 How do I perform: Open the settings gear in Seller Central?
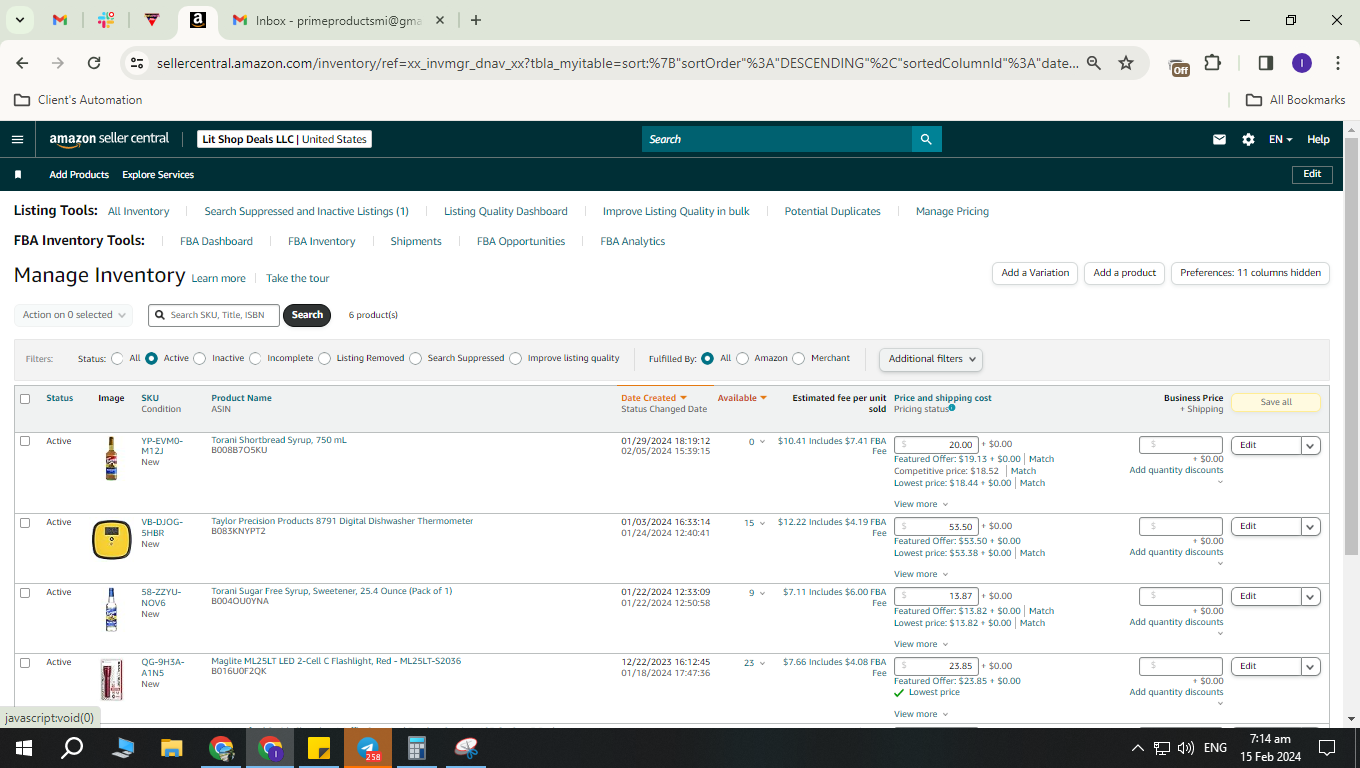point(1248,139)
